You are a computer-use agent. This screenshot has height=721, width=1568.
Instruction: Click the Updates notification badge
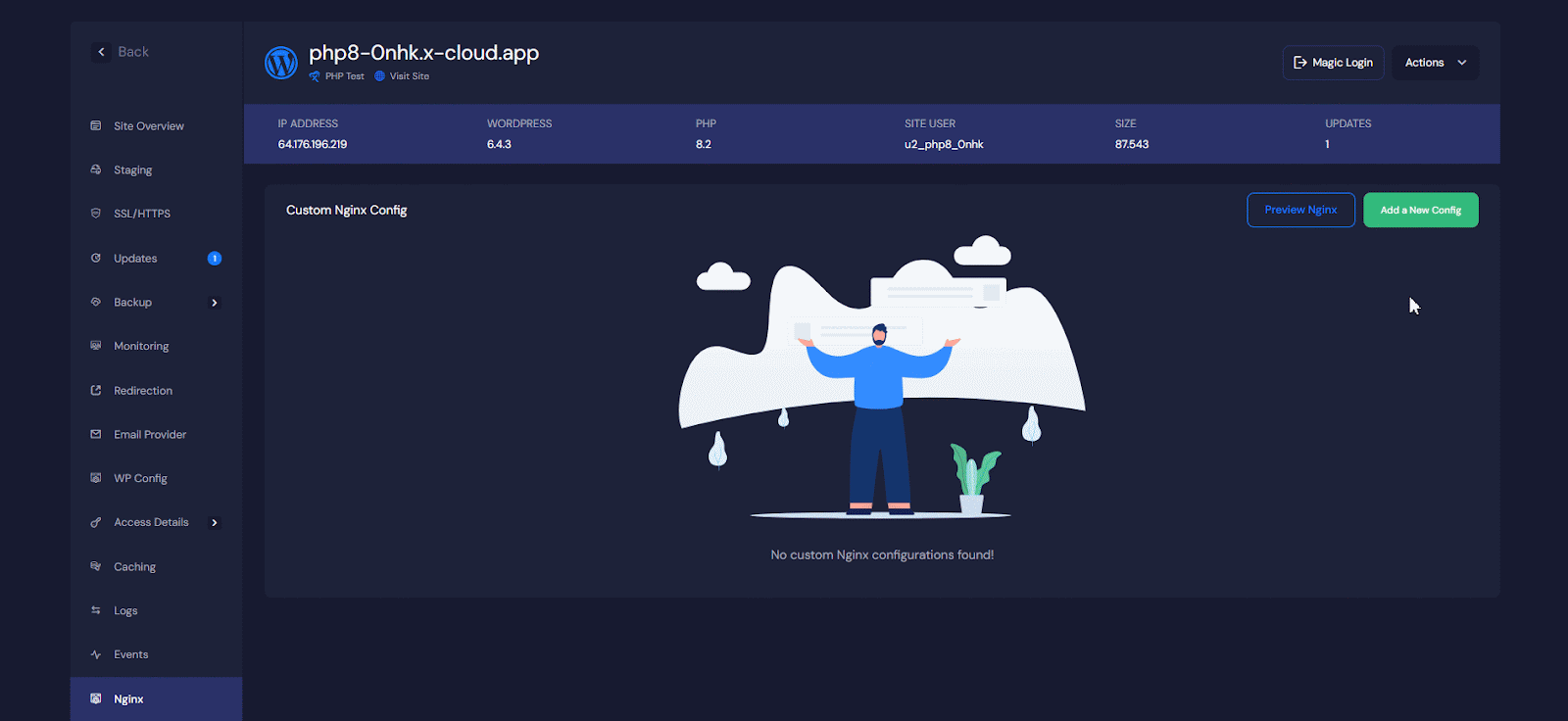pos(215,259)
